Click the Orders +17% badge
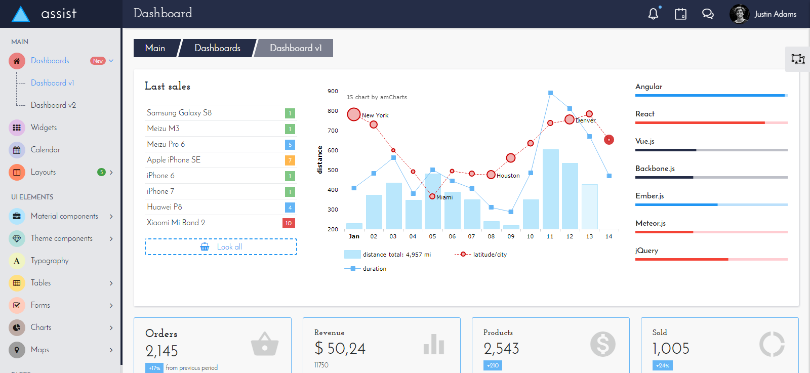Screen dimensions: 810x373 (x=154, y=368)
